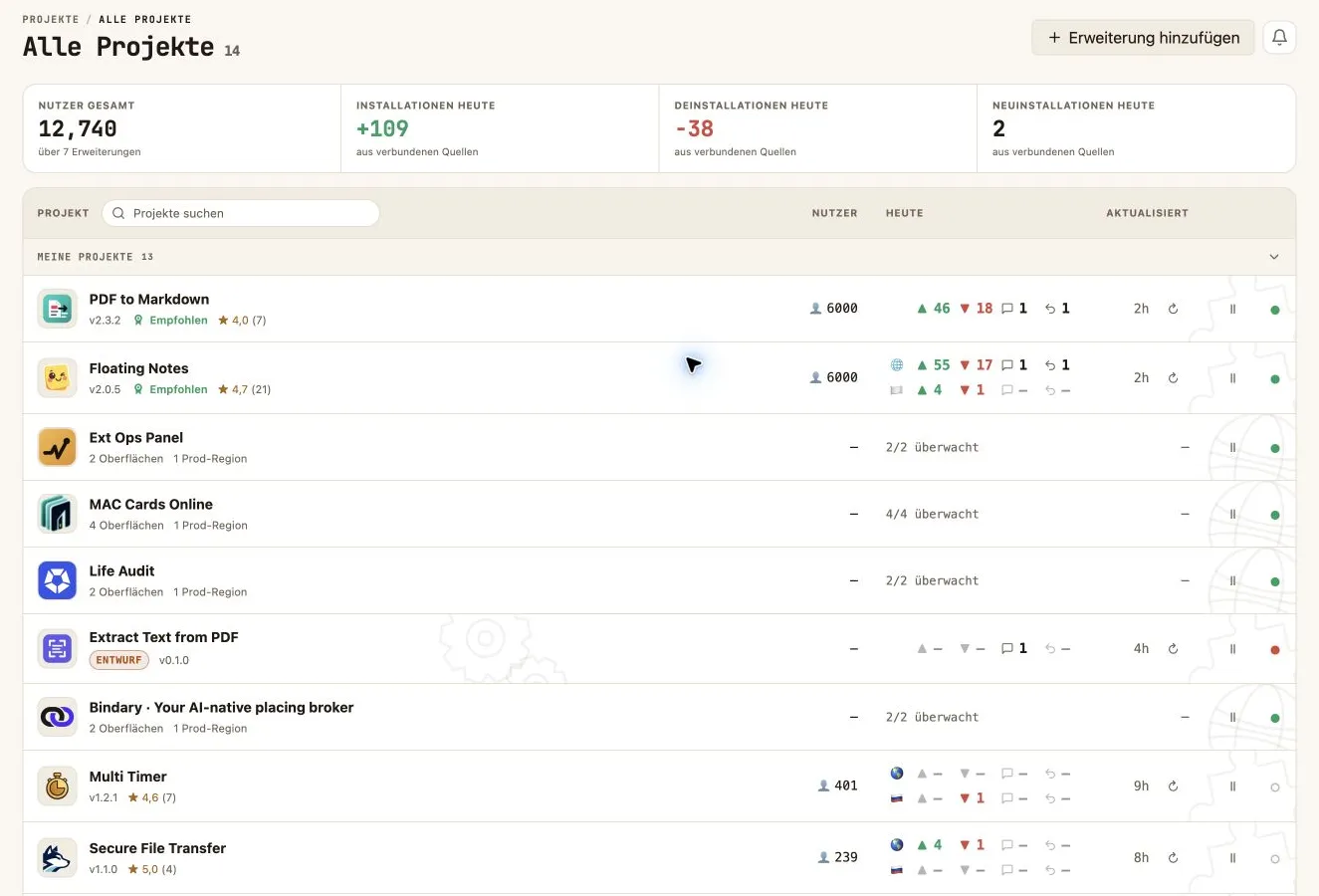Pause the Bindary project
1319x896 pixels.
(x=1232, y=717)
